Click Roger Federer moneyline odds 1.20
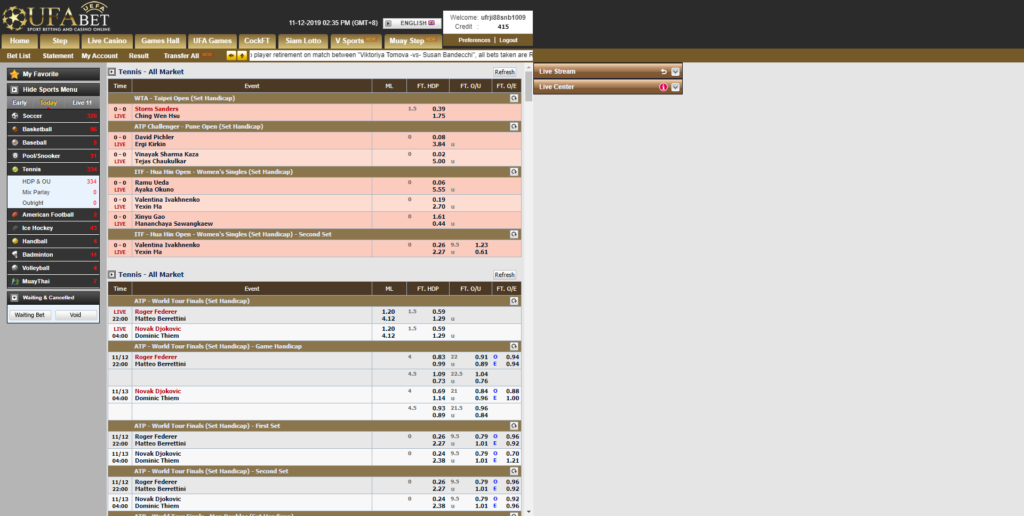Image resolution: width=1024 pixels, height=516 pixels. pyautogui.click(x=388, y=312)
